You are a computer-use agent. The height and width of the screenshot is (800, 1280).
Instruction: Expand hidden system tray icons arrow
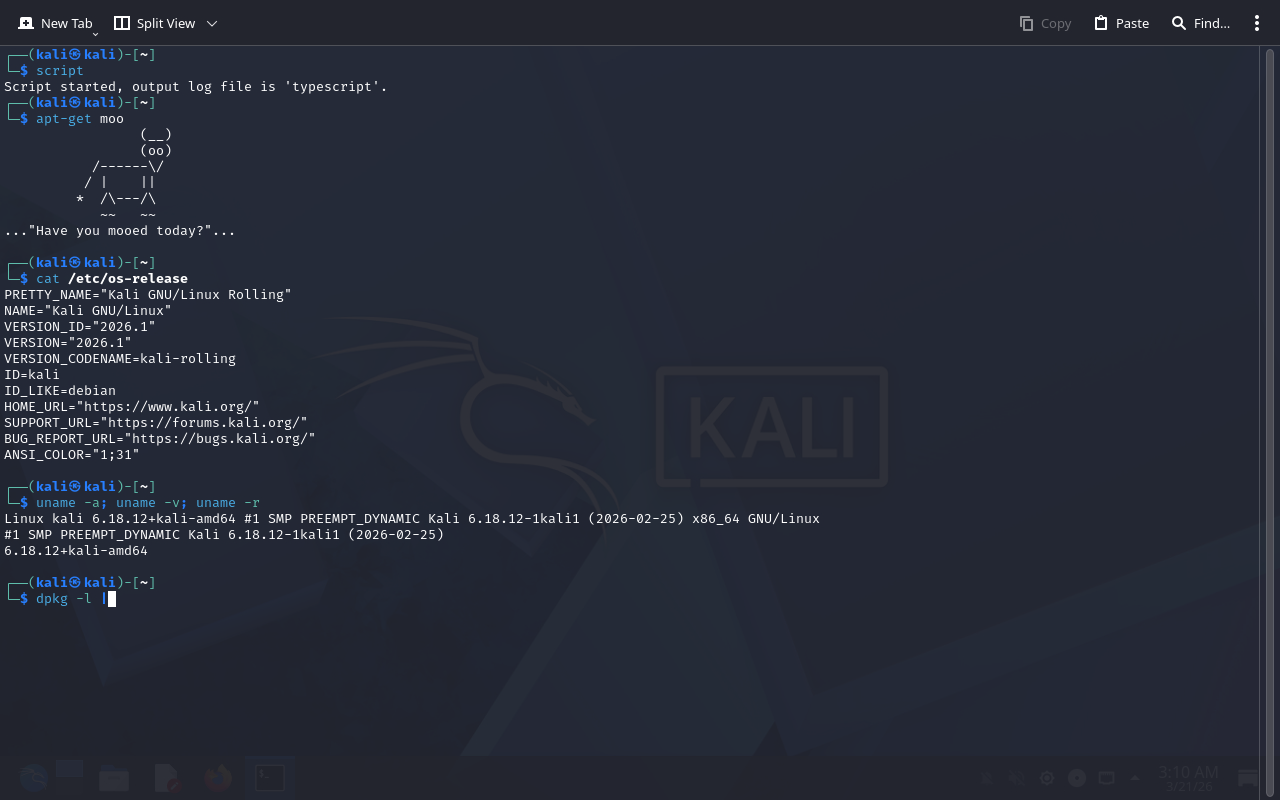click(x=1134, y=778)
